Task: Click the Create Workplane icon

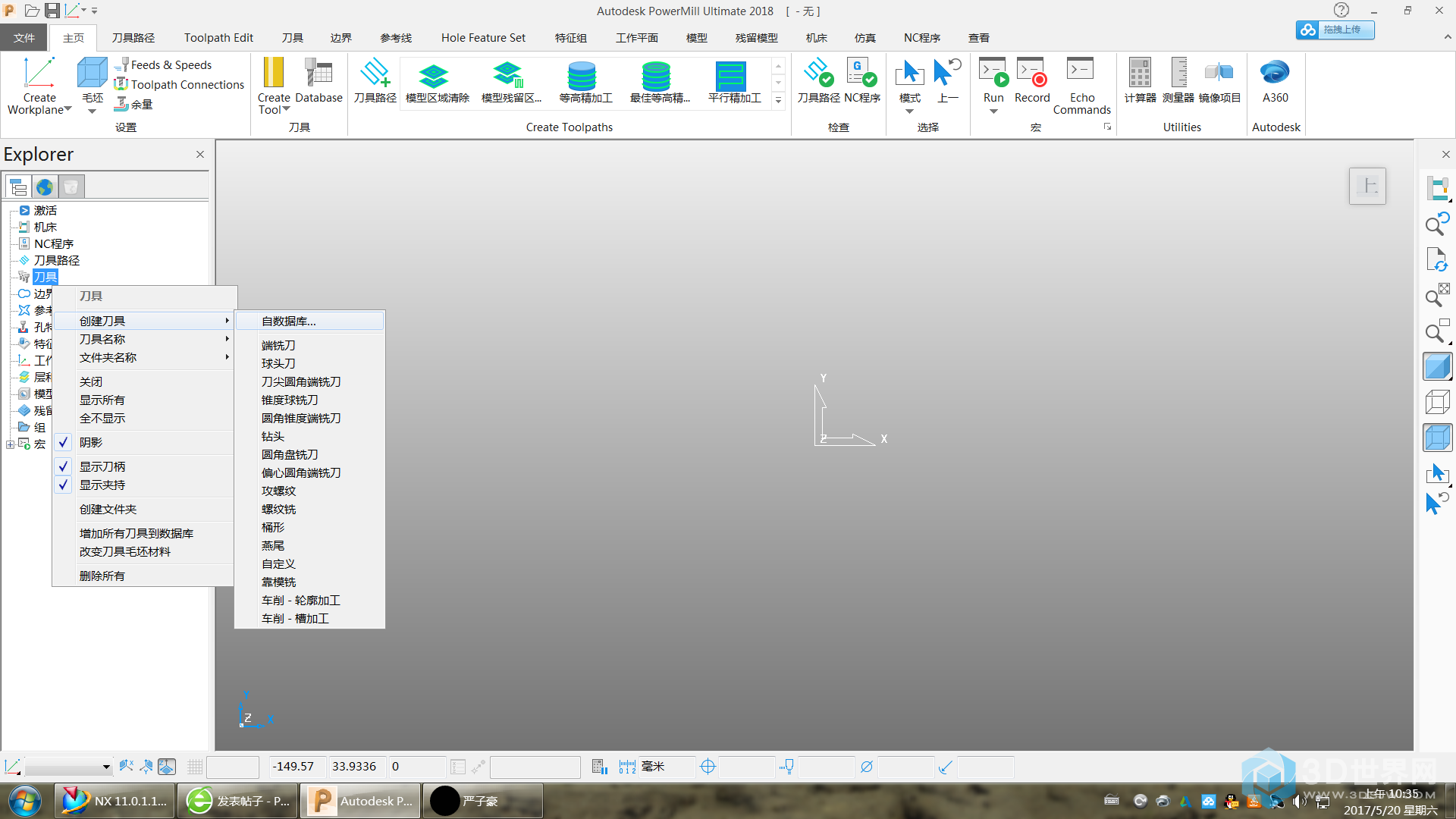Action: pos(39,73)
